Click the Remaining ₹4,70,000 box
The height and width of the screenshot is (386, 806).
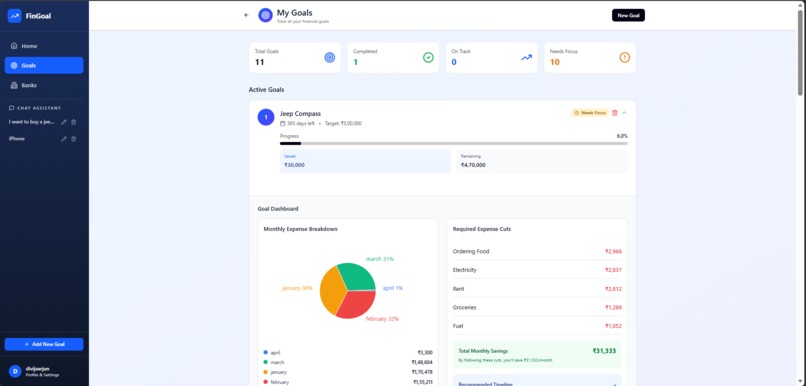pyautogui.click(x=542, y=161)
